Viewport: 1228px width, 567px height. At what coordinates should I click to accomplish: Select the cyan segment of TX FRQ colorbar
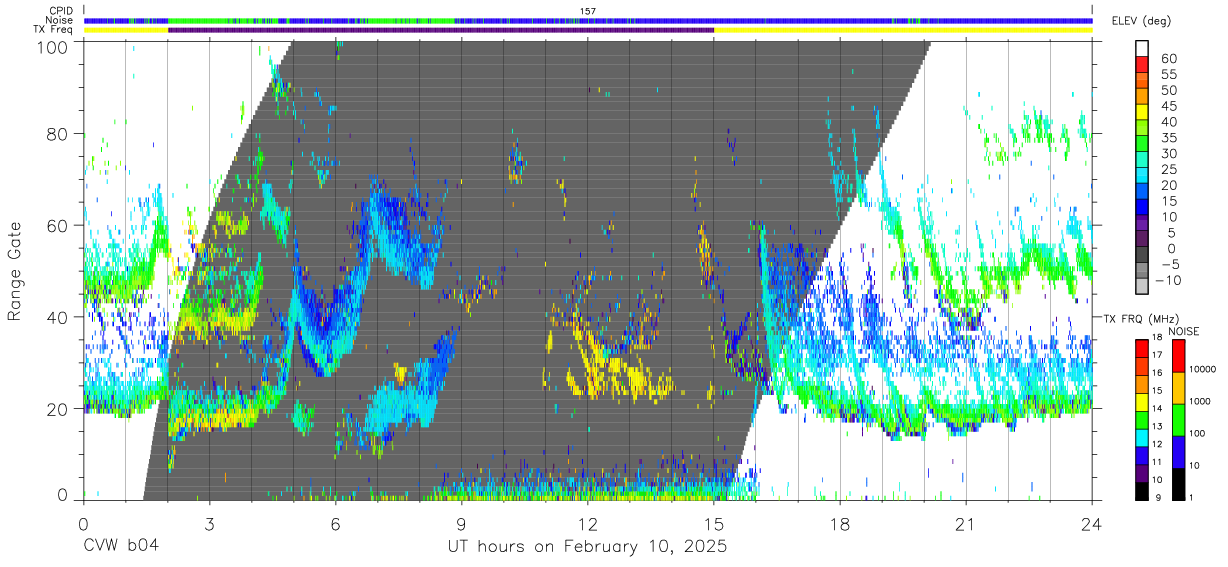tap(1142, 438)
